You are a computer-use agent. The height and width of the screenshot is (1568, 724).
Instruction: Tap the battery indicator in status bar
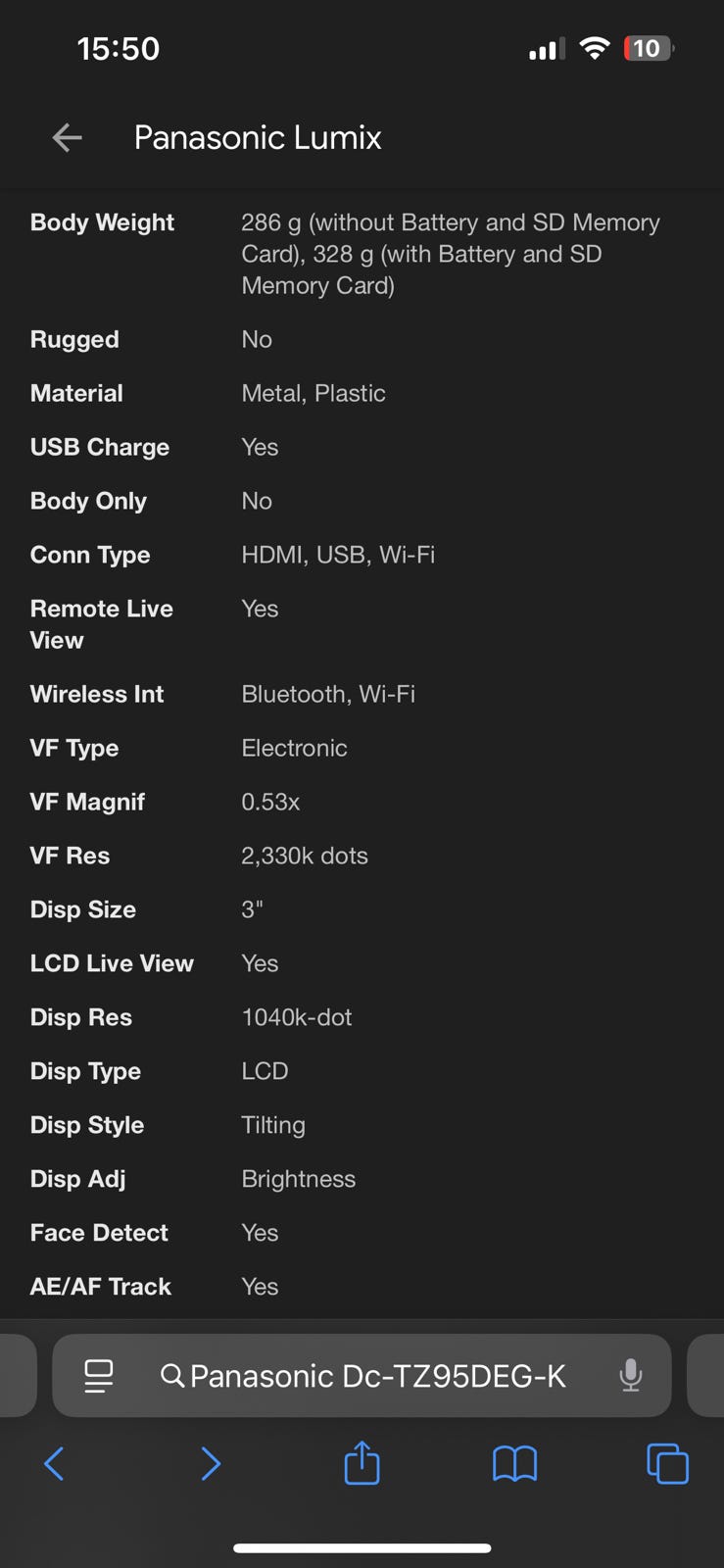click(649, 48)
